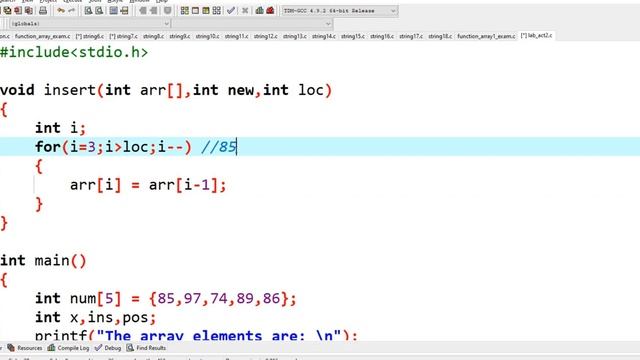Viewport: 640px width, 360px height.
Task: Stop execution with the grey X icon
Action: tap(245, 11)
